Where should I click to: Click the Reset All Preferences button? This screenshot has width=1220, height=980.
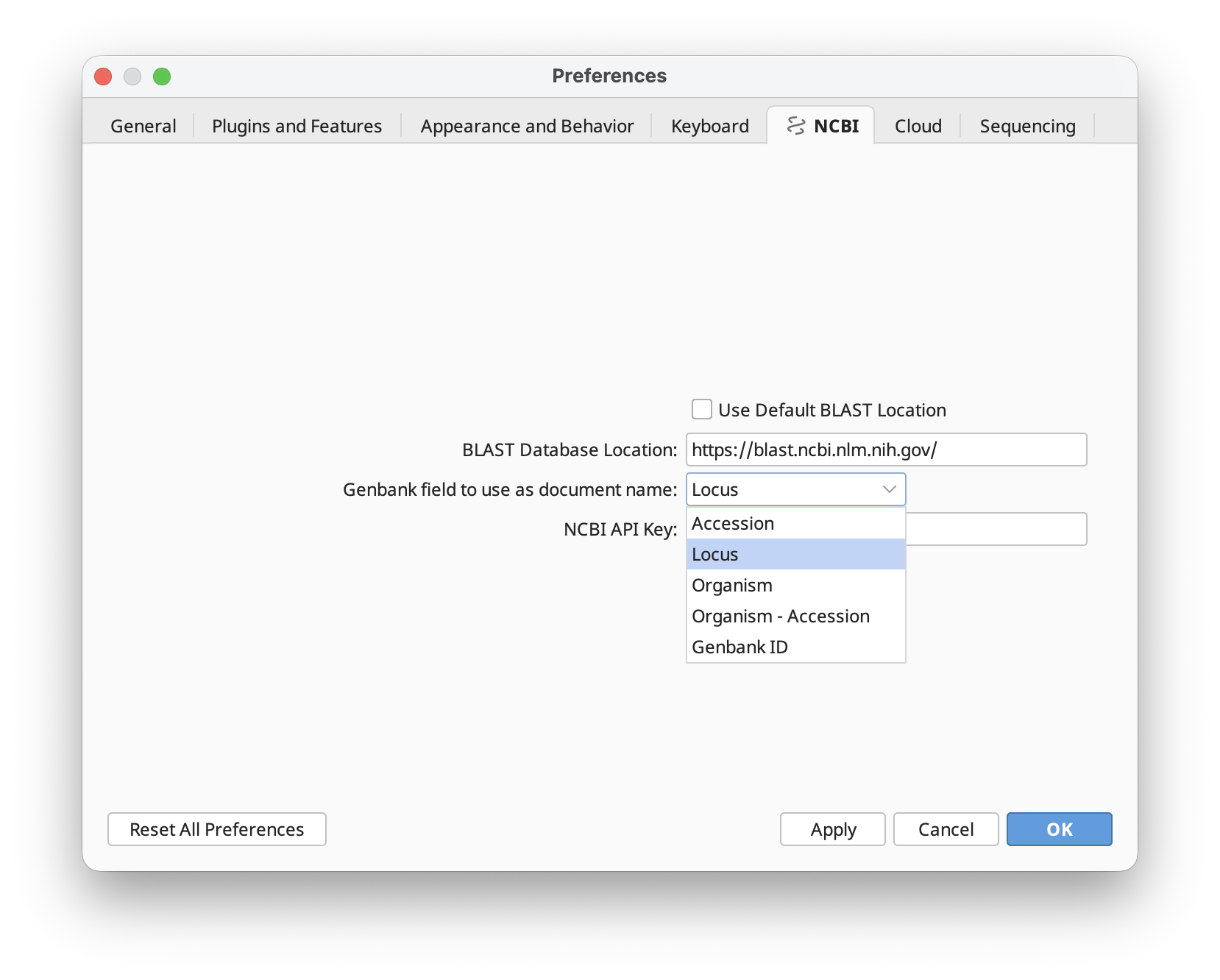(217, 829)
